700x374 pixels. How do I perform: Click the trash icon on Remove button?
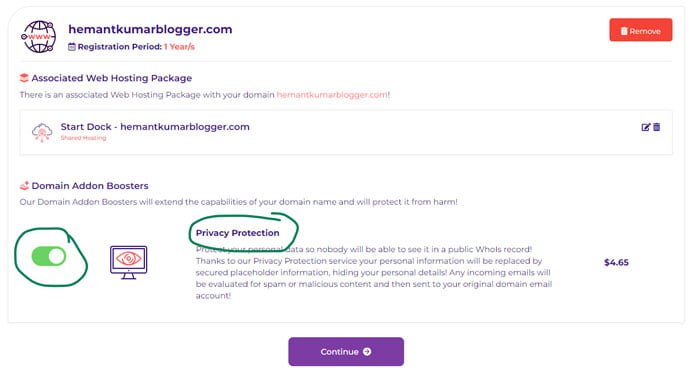point(624,31)
